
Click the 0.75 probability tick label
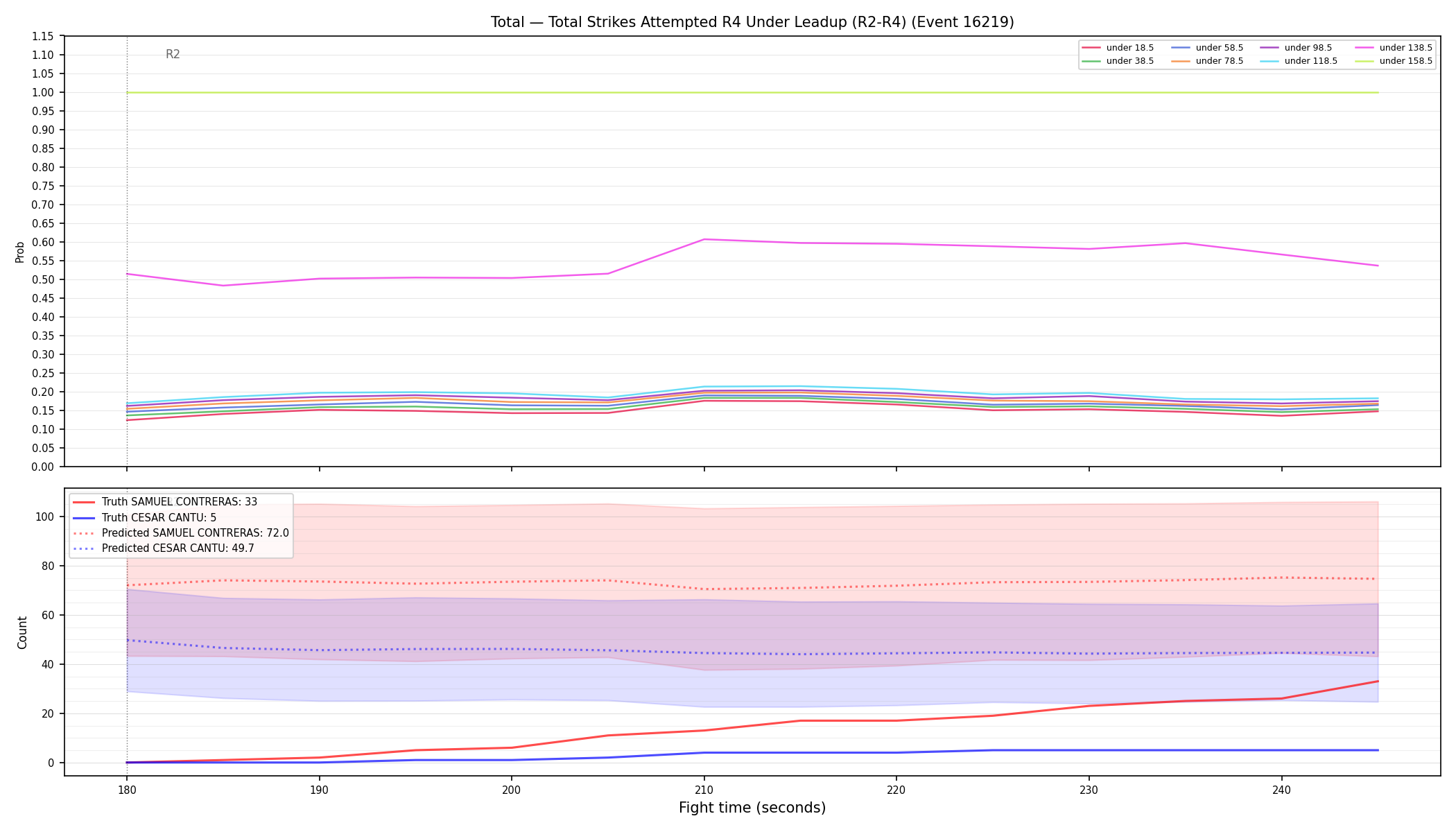click(x=43, y=186)
